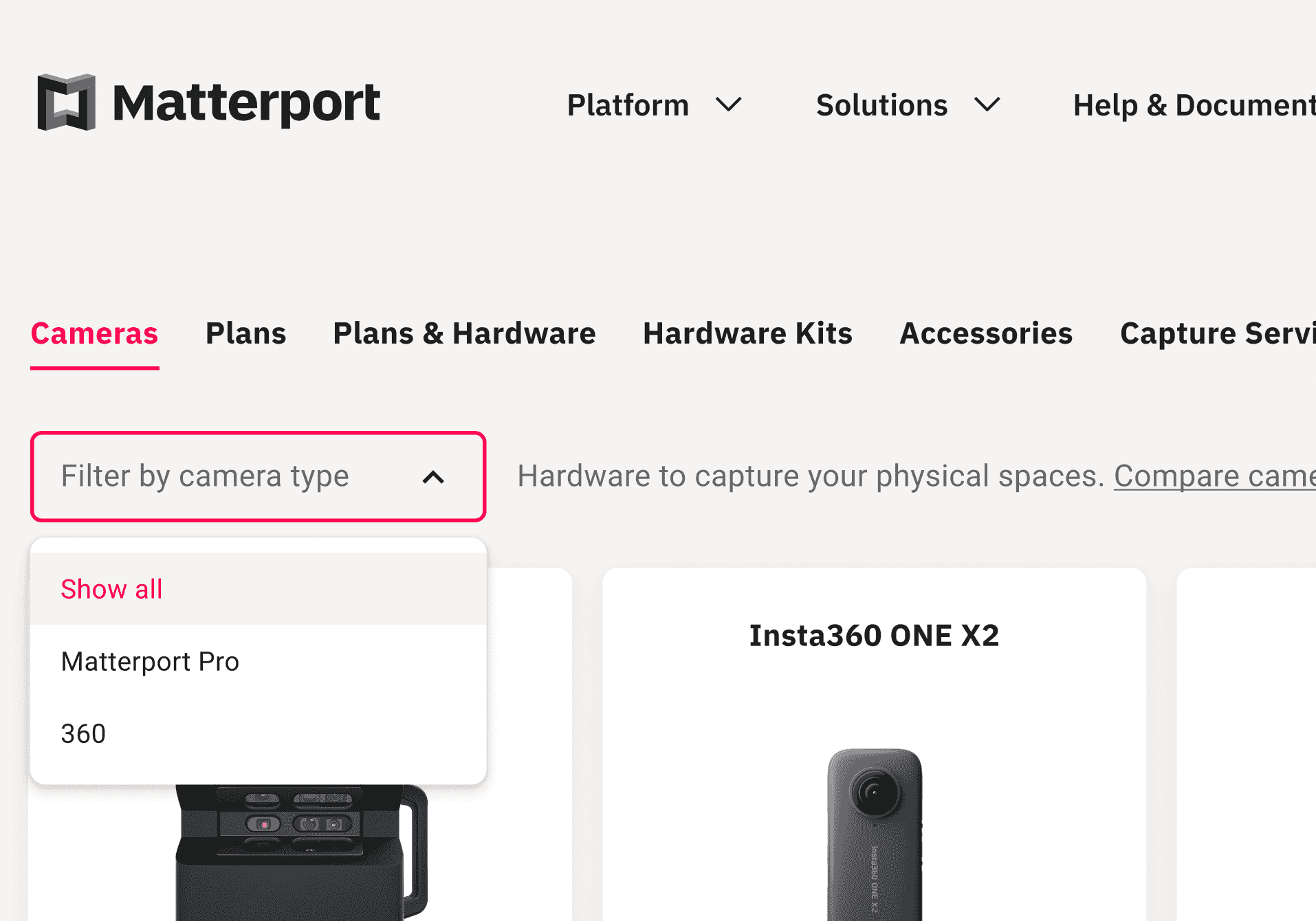This screenshot has width=1316, height=921.
Task: Collapse the camera type filter chevron
Action: pyautogui.click(x=433, y=477)
